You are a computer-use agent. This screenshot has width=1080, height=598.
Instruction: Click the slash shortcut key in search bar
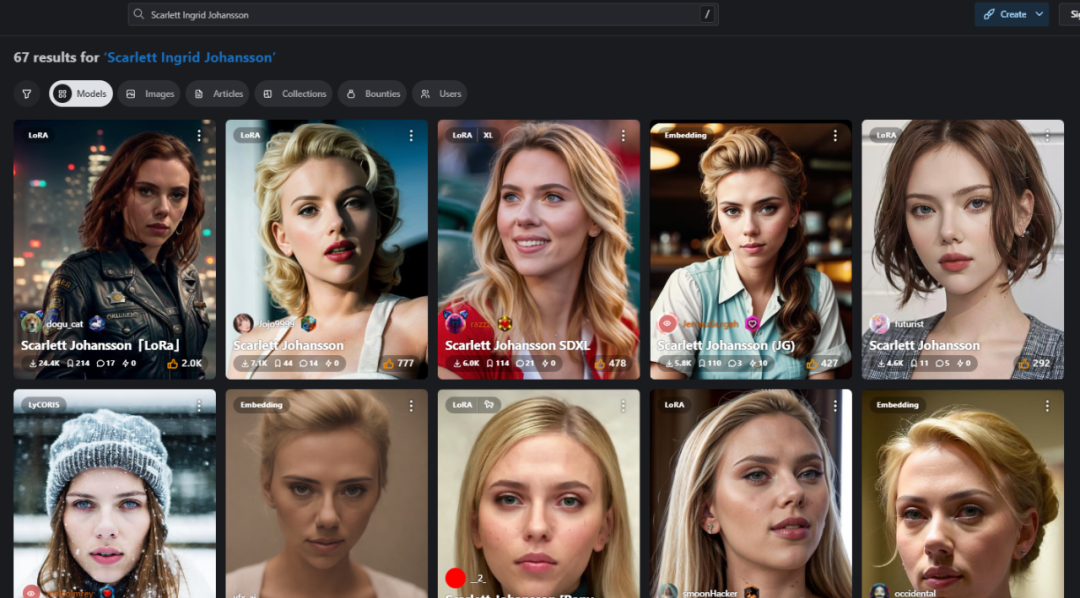[x=707, y=14]
